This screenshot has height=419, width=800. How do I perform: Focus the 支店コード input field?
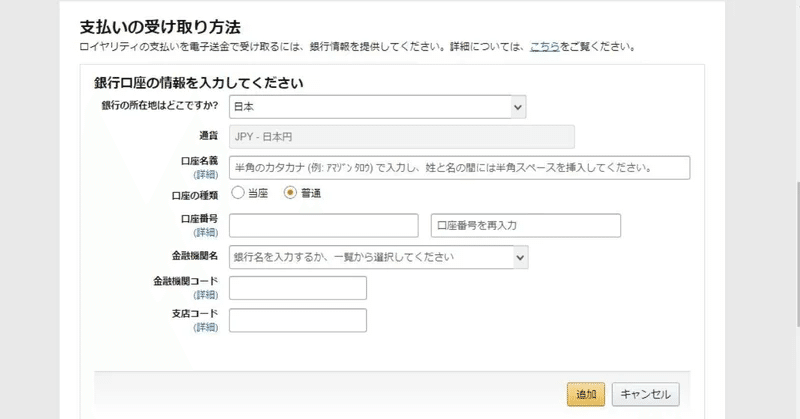pos(298,321)
